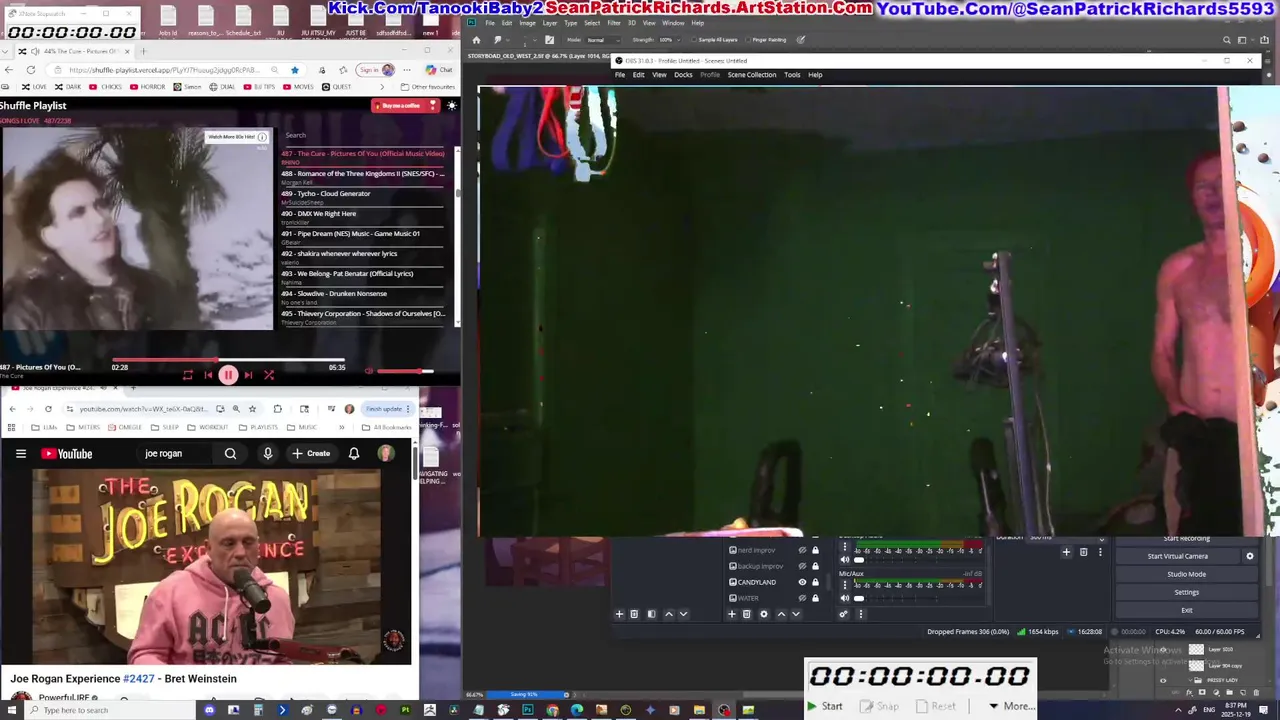
Task: Seek in song progress bar
Action: [x=228, y=359]
